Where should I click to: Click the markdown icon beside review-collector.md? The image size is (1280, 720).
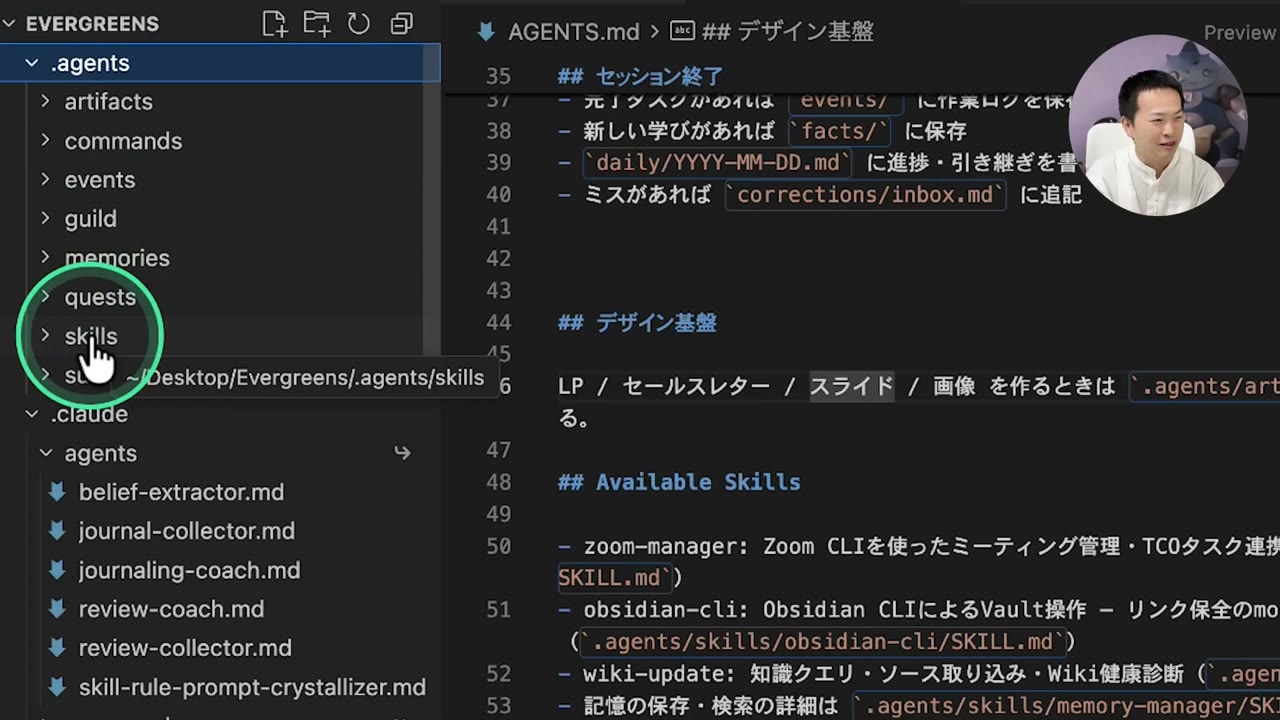click(x=58, y=648)
